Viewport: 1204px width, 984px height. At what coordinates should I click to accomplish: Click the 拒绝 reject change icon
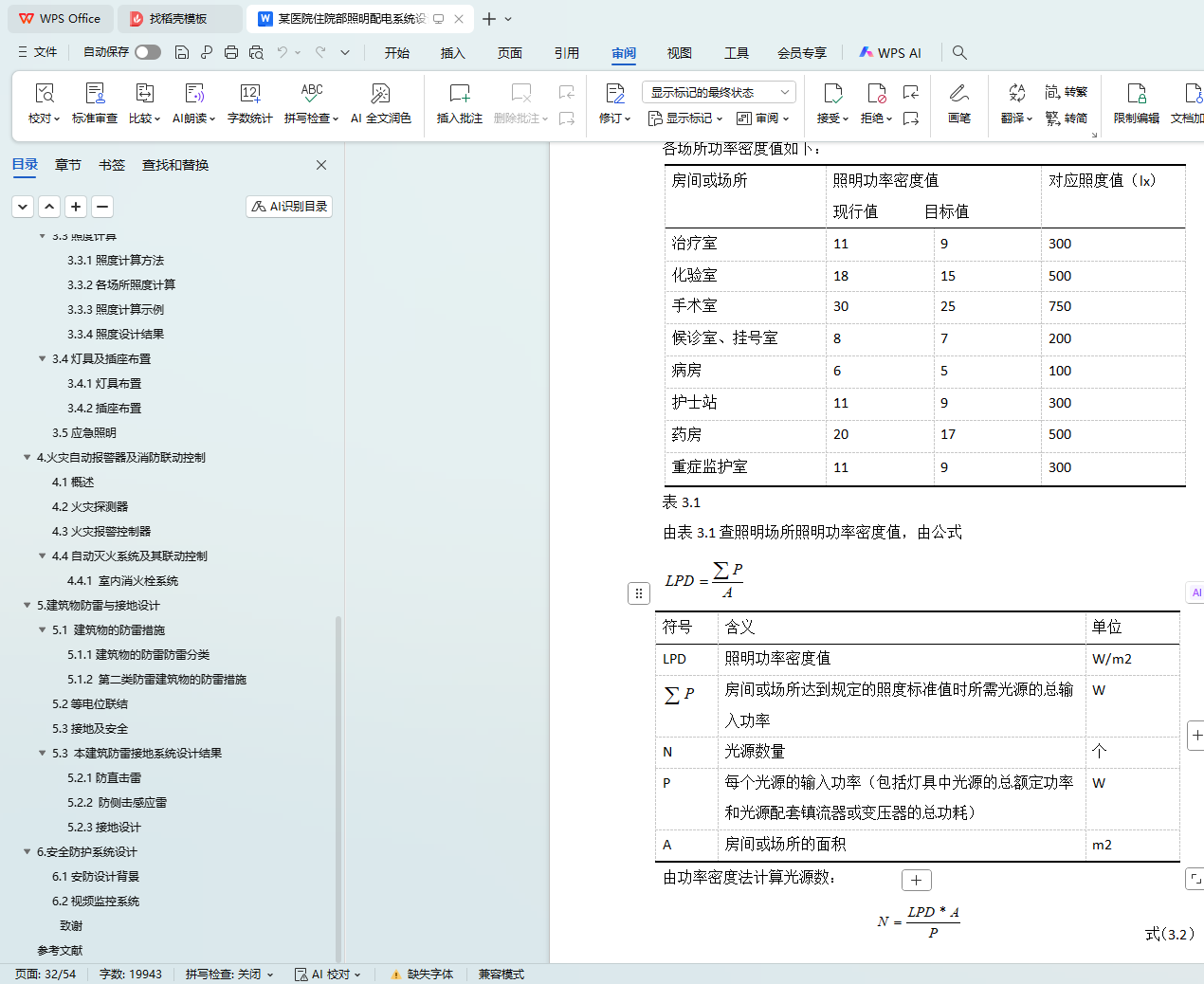point(876,93)
